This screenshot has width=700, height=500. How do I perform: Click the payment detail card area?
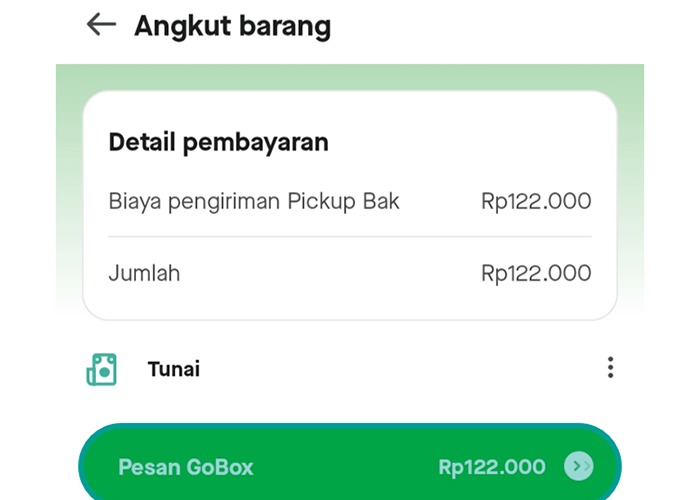pyautogui.click(x=350, y=205)
